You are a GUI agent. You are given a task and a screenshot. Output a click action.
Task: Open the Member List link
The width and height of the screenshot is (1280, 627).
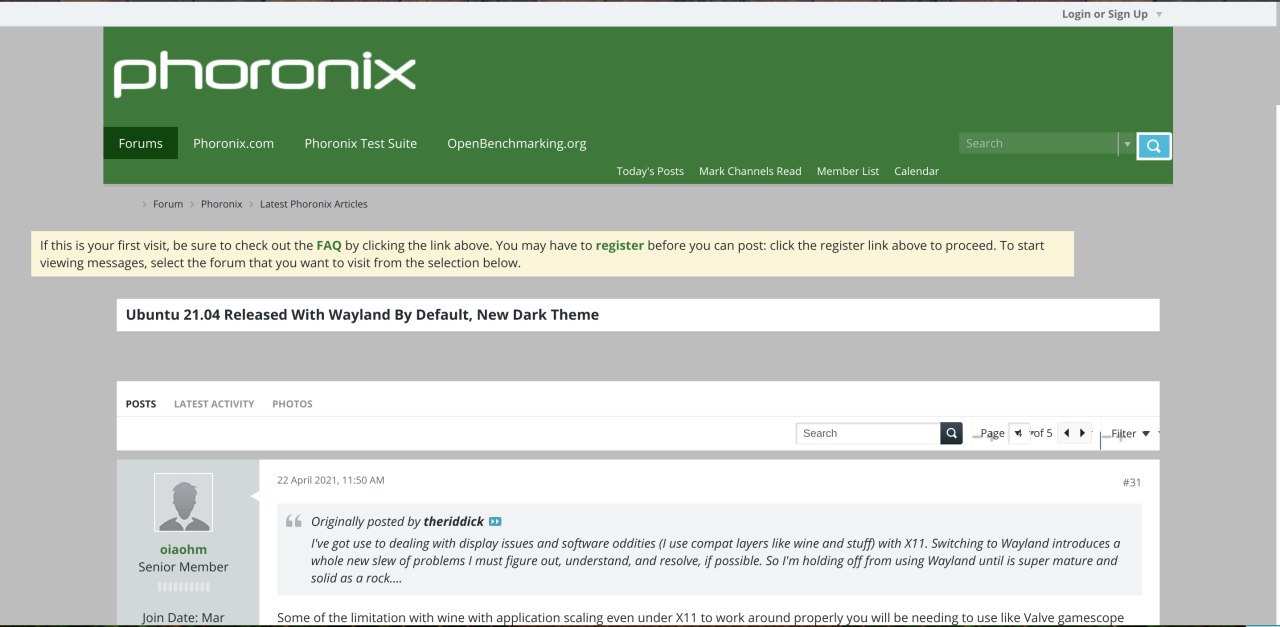[x=848, y=171]
